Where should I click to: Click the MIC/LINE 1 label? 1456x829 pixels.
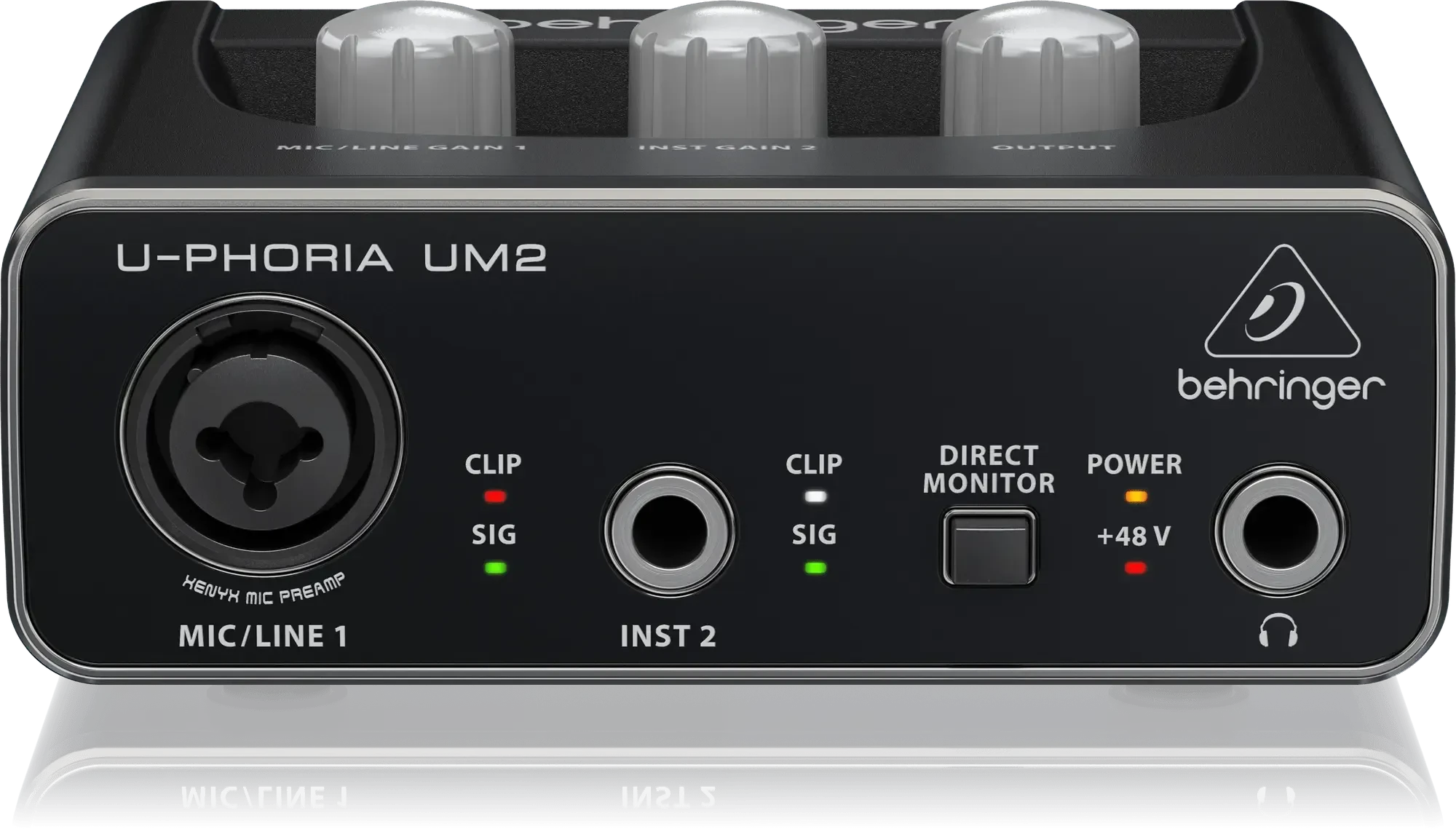(x=263, y=635)
